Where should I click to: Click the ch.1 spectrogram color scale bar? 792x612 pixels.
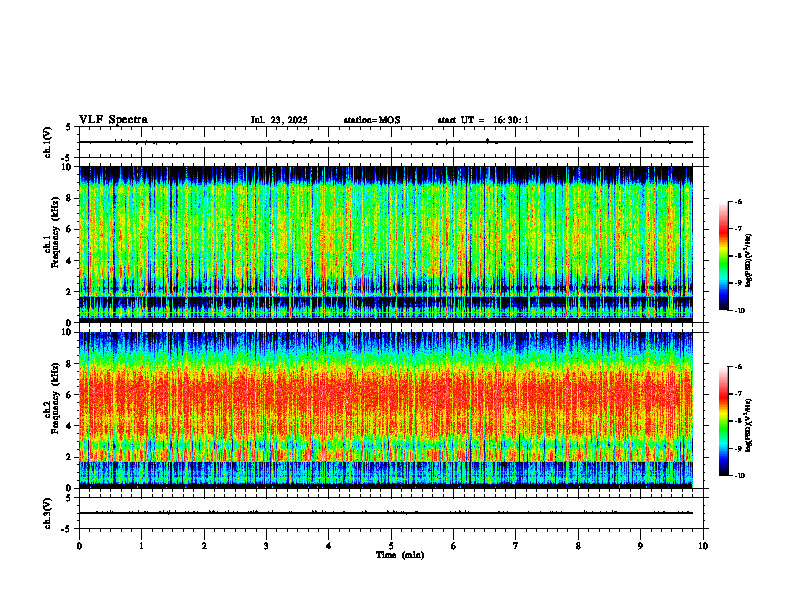(723, 256)
